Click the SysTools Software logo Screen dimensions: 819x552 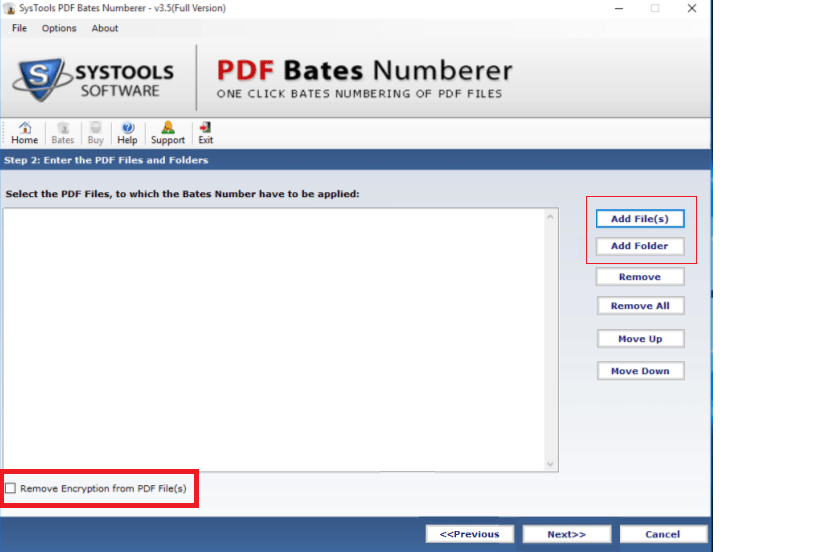pyautogui.click(x=94, y=79)
